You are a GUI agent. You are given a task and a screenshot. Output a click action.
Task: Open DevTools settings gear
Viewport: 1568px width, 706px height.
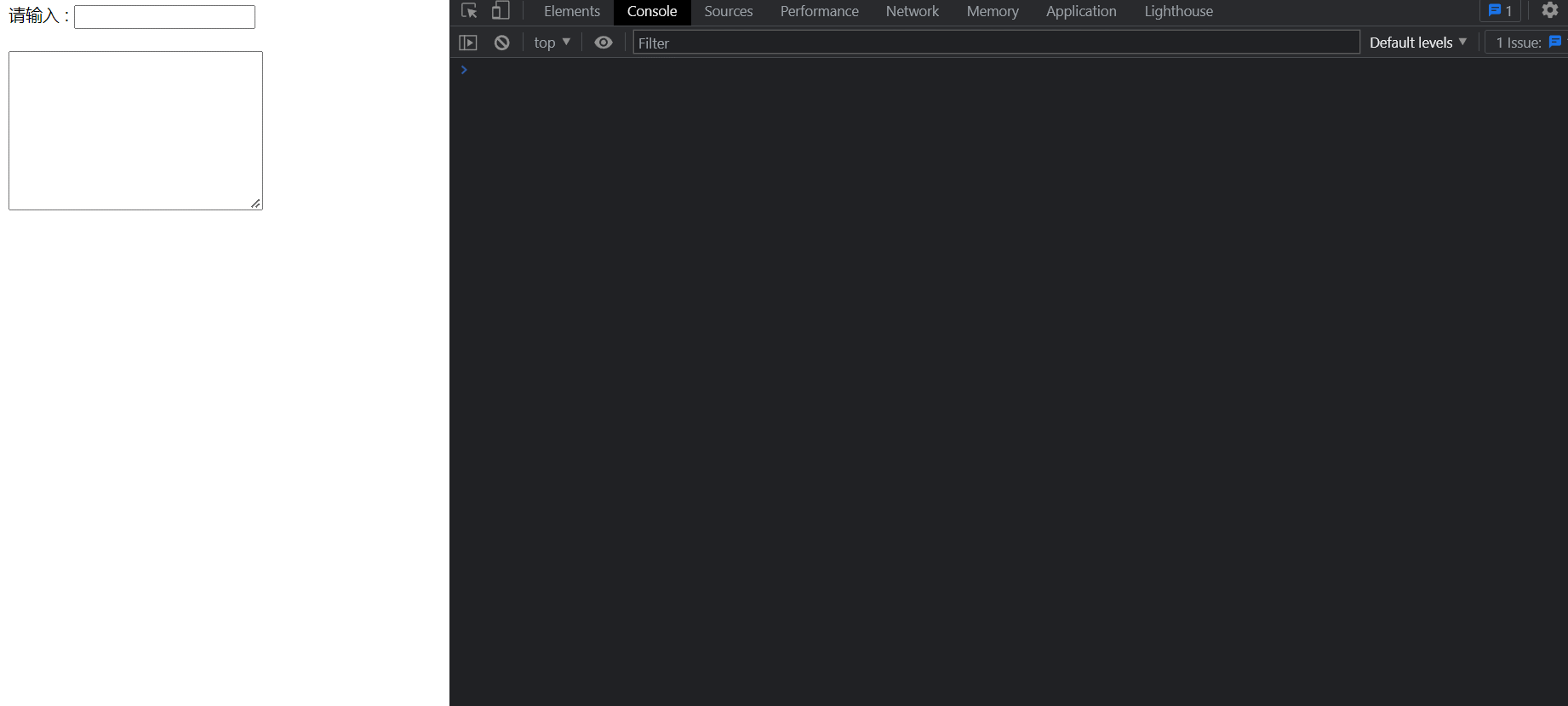coord(1549,11)
